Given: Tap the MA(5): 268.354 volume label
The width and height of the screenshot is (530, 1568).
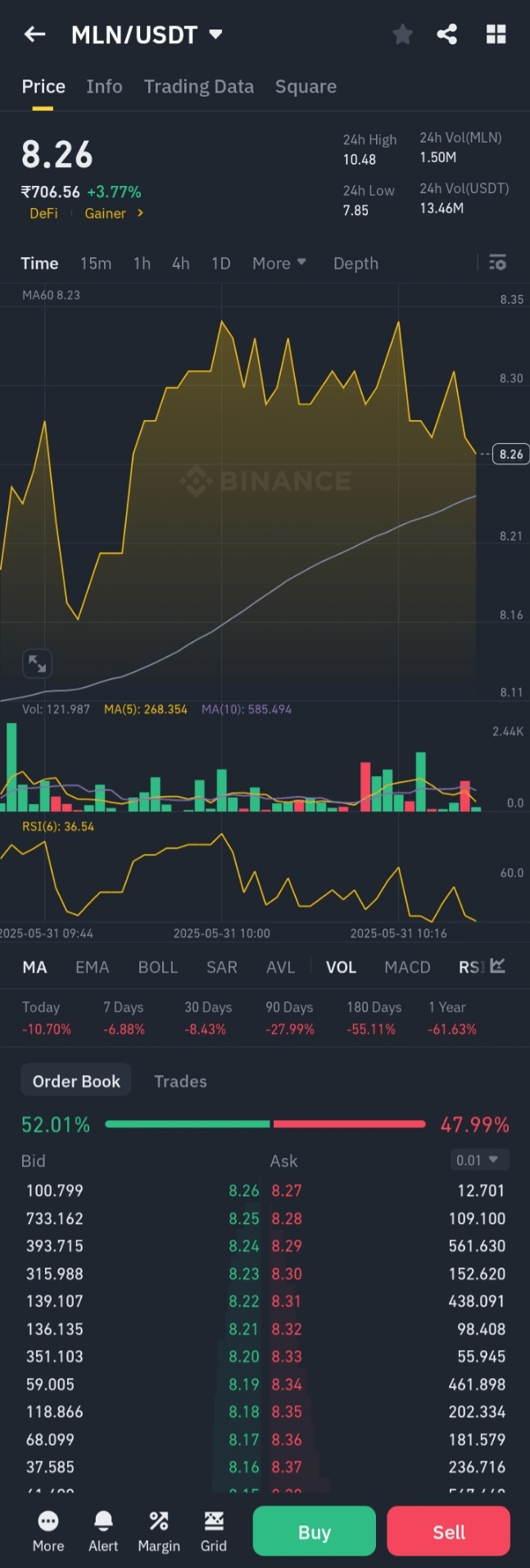Looking at the screenshot, I should 146,709.
